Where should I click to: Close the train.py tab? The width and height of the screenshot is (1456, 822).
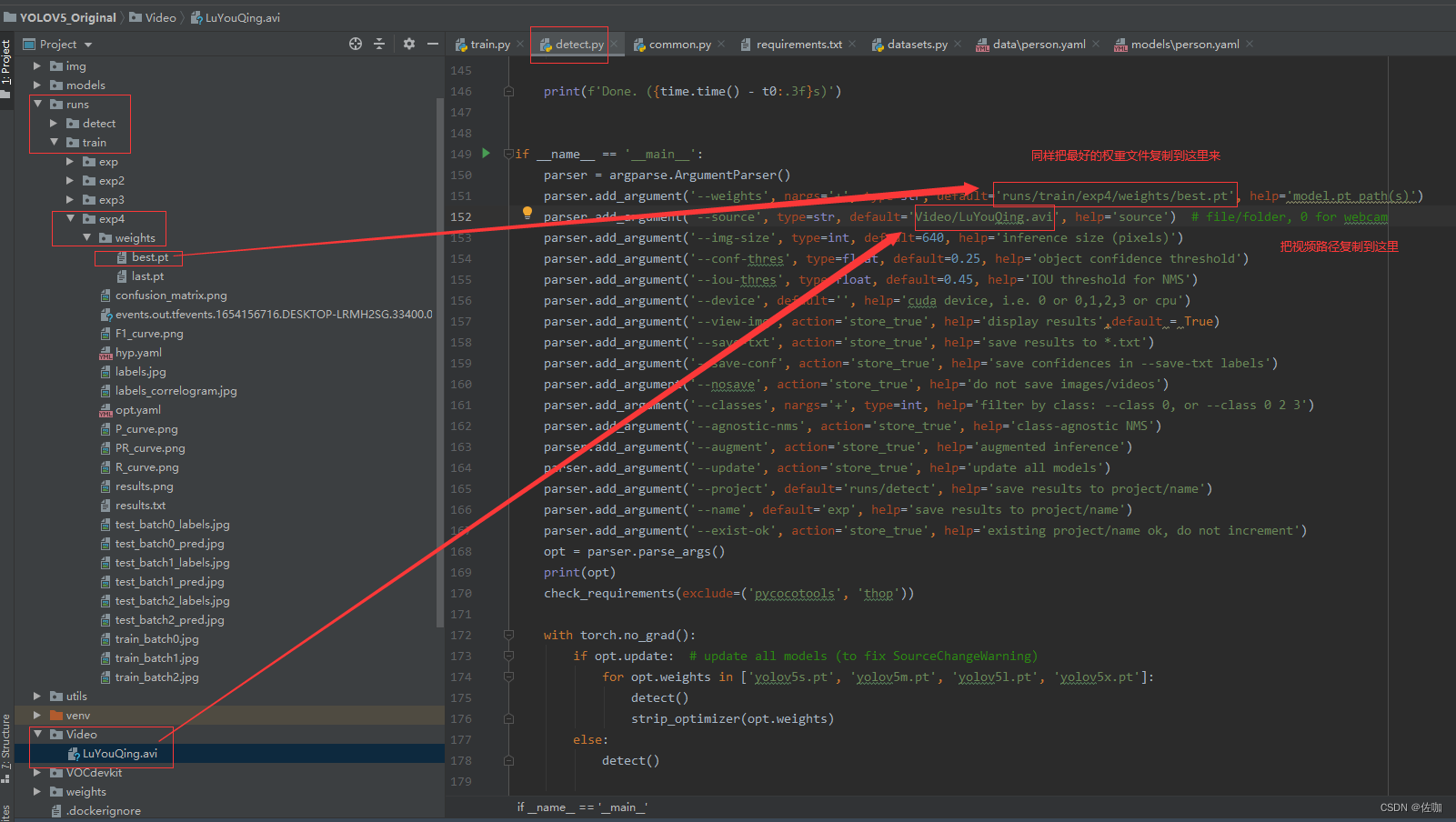point(520,44)
